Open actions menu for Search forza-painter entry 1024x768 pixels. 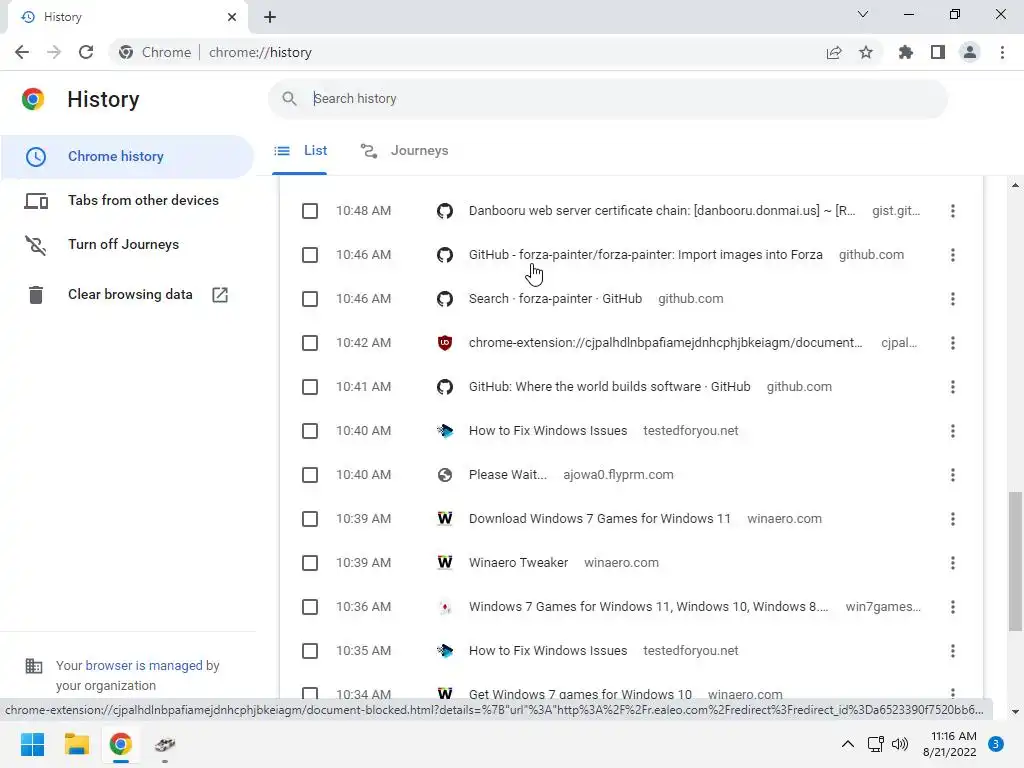[x=953, y=299]
